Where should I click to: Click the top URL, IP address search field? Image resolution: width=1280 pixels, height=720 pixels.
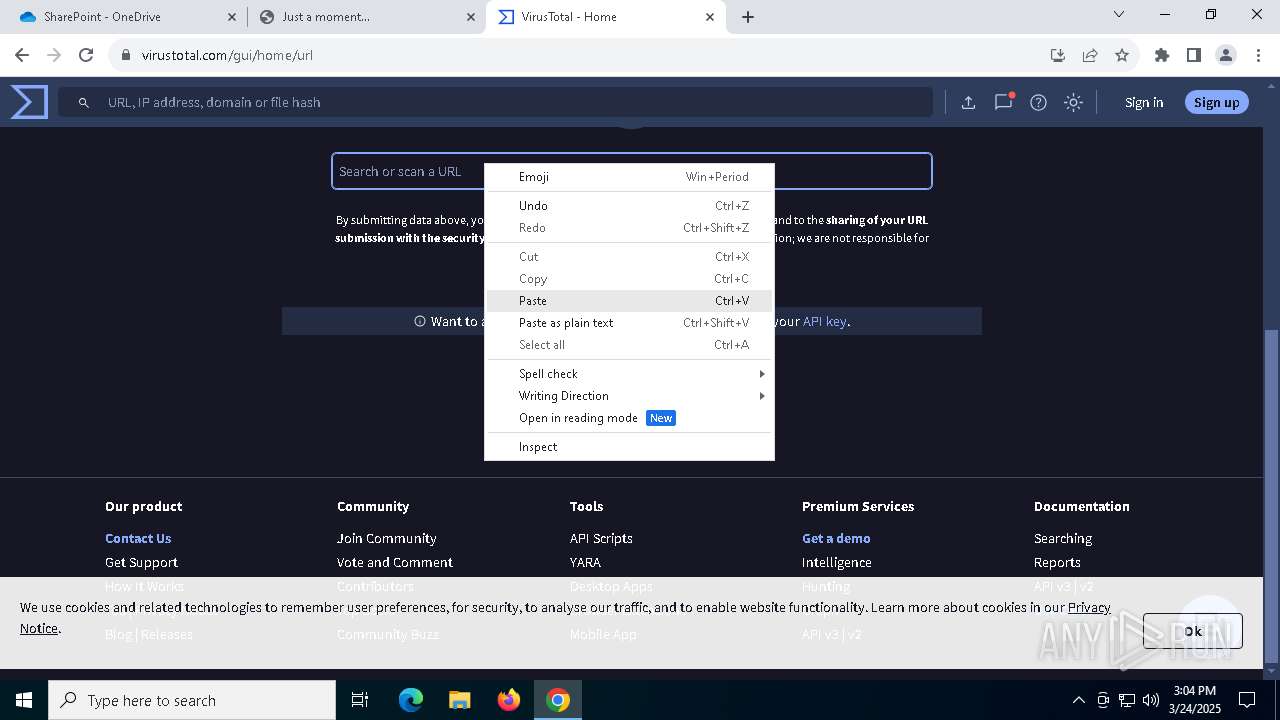click(x=495, y=102)
